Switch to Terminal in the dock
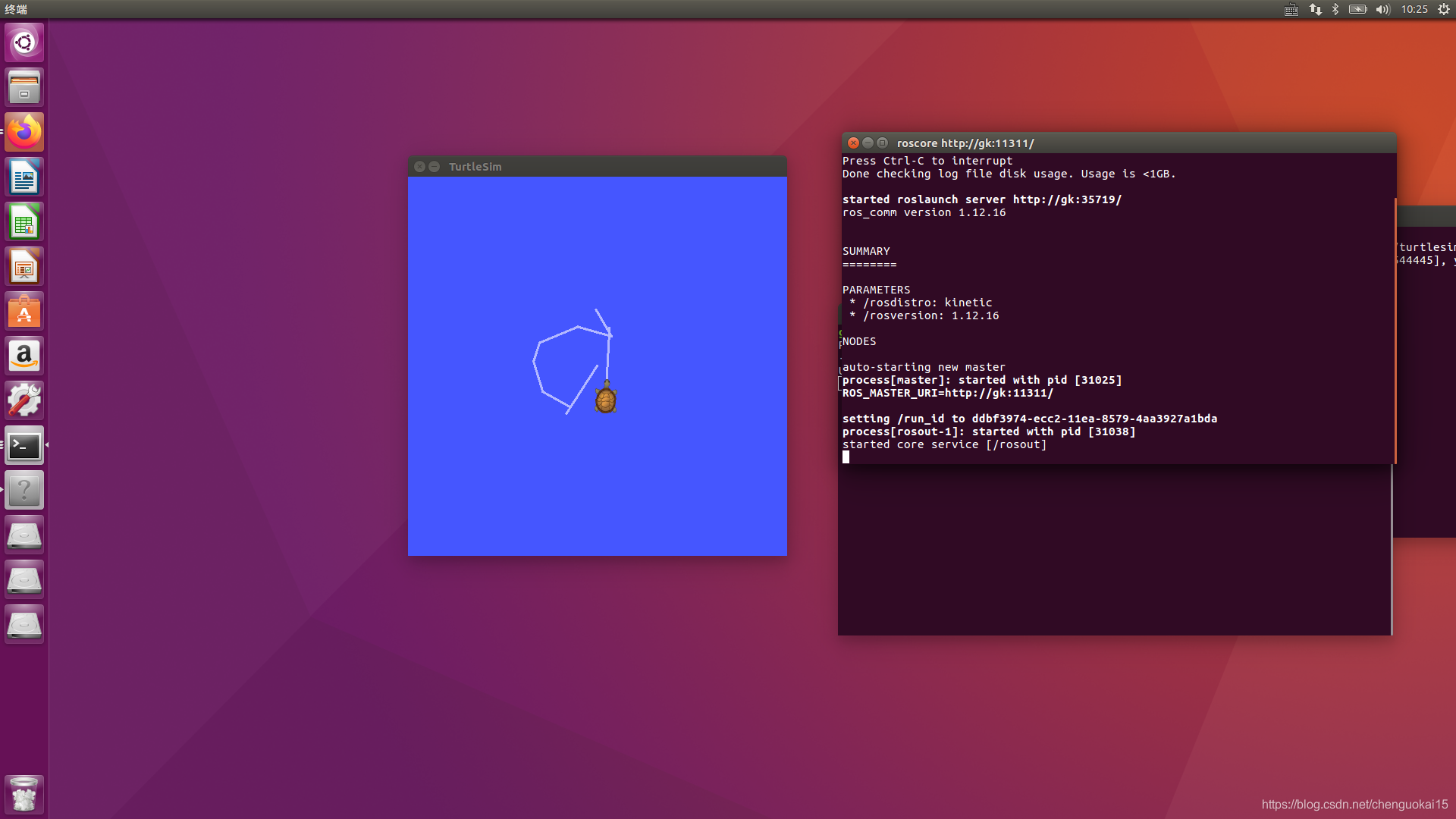This screenshot has height=819, width=1456. [24, 445]
